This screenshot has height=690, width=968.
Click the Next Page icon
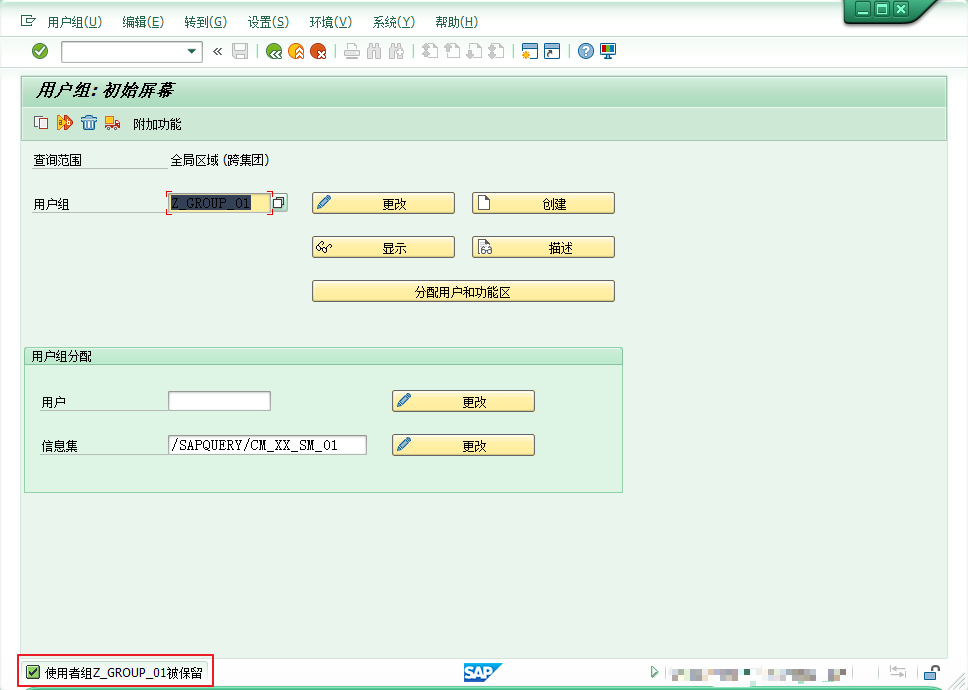point(474,51)
